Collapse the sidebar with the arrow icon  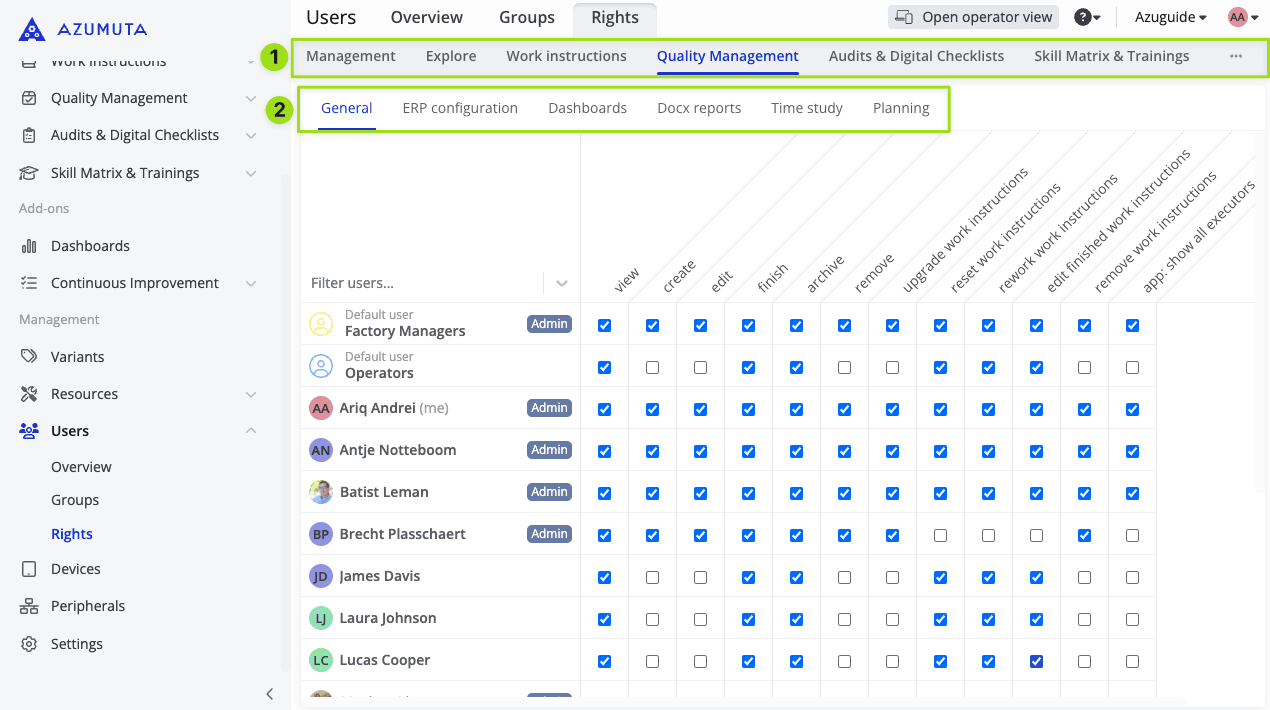point(269,694)
